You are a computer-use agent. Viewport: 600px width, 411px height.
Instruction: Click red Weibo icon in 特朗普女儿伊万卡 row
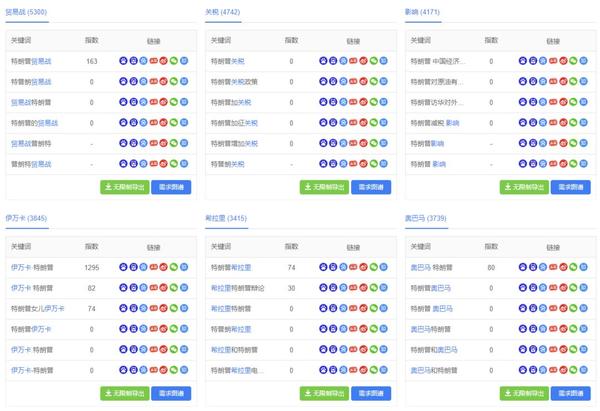point(164,308)
